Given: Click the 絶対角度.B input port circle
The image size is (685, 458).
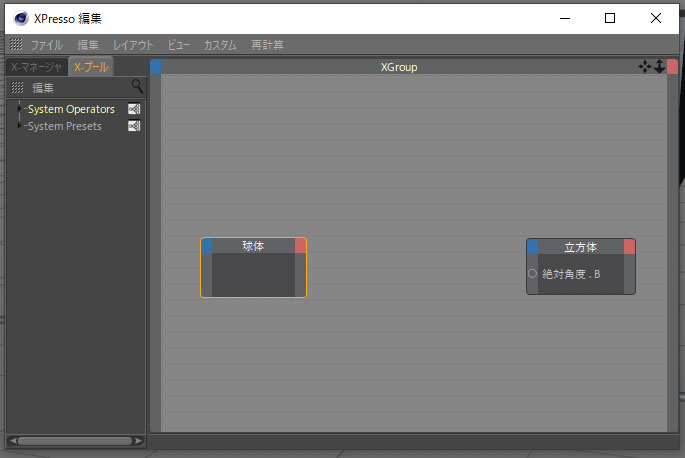Looking at the screenshot, I should tap(533, 273).
